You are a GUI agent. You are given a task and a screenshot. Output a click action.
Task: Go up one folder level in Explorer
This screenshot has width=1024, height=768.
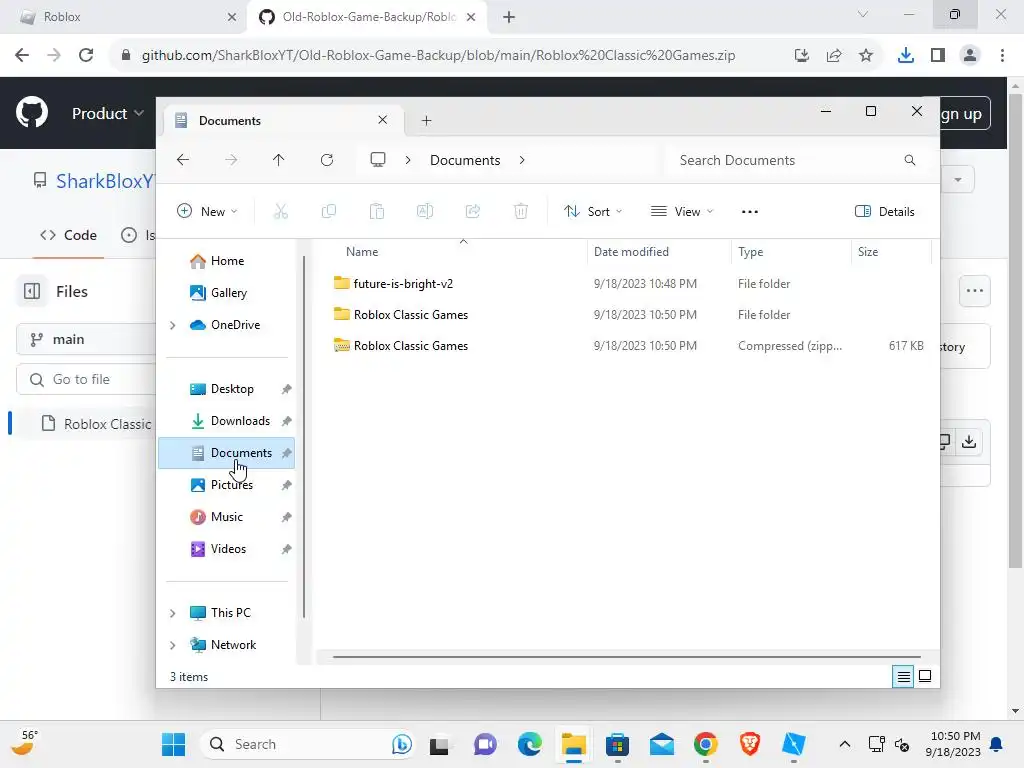tap(278, 160)
